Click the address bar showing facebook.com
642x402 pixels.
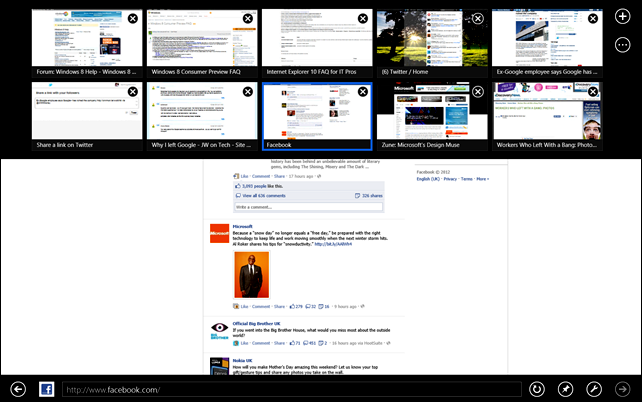point(292,389)
